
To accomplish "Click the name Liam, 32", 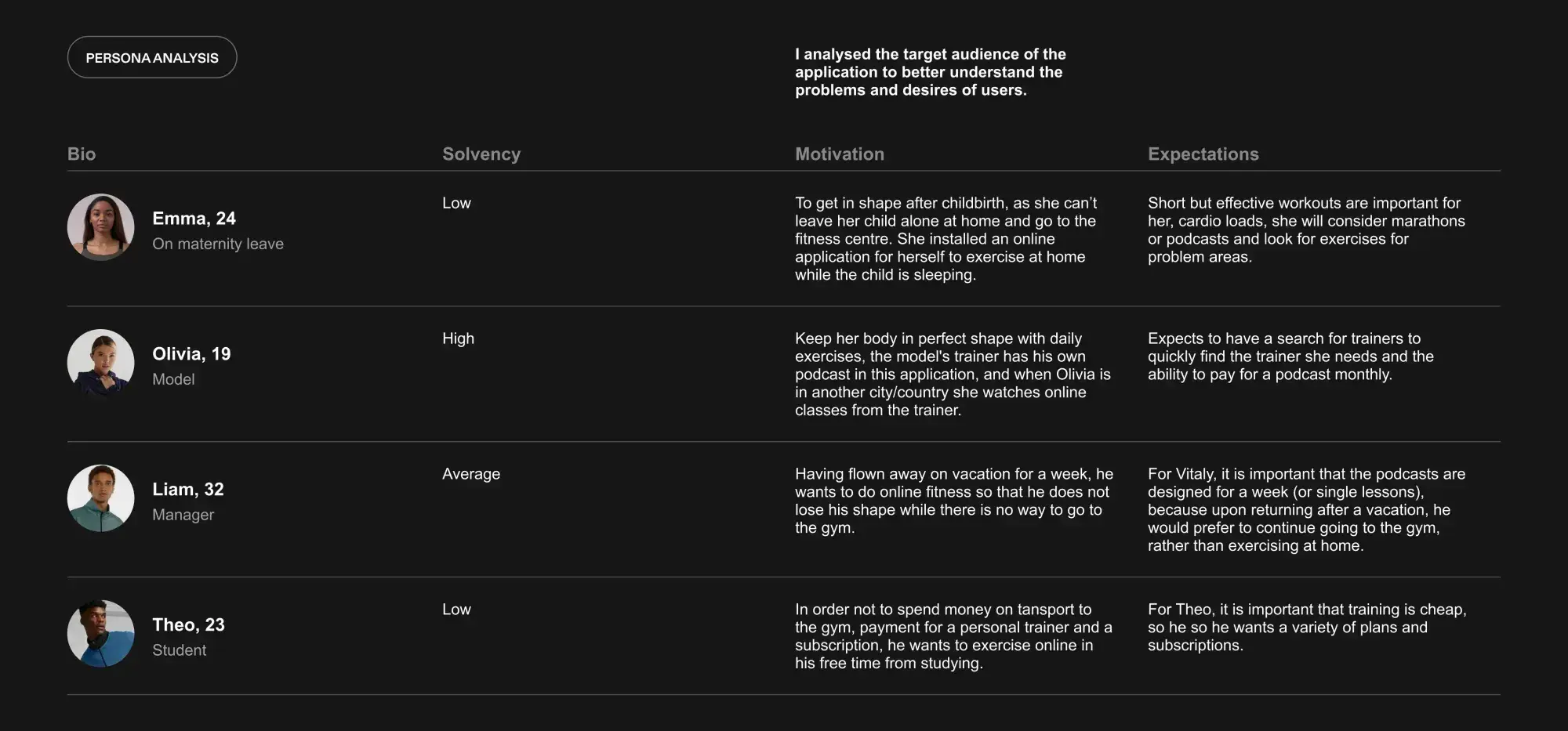I will click(x=188, y=490).
